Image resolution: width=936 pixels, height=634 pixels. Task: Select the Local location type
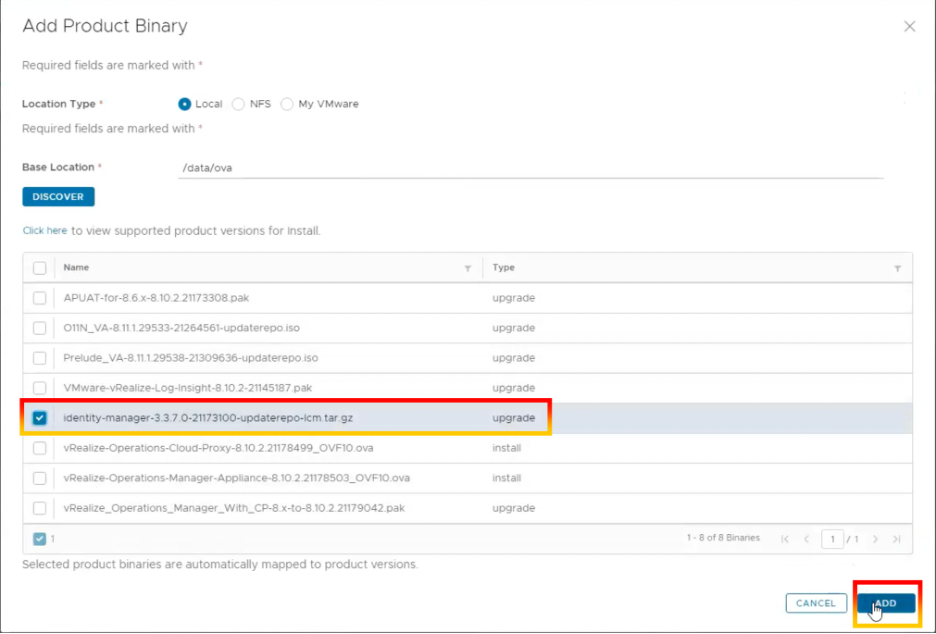click(185, 104)
